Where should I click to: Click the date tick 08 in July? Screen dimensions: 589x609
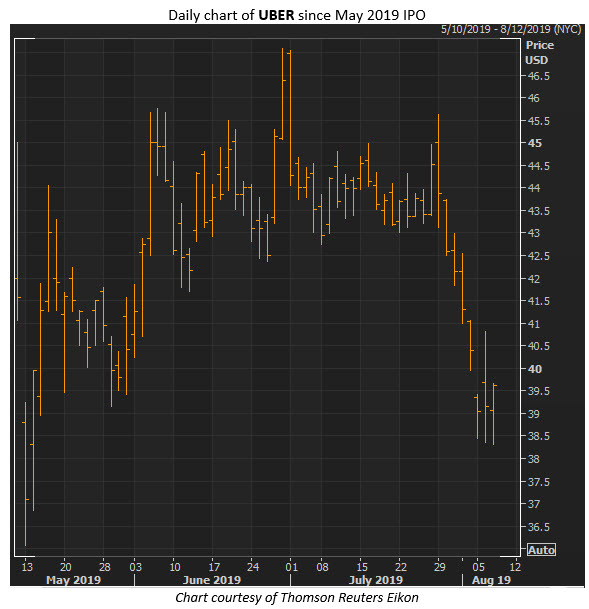click(x=322, y=567)
